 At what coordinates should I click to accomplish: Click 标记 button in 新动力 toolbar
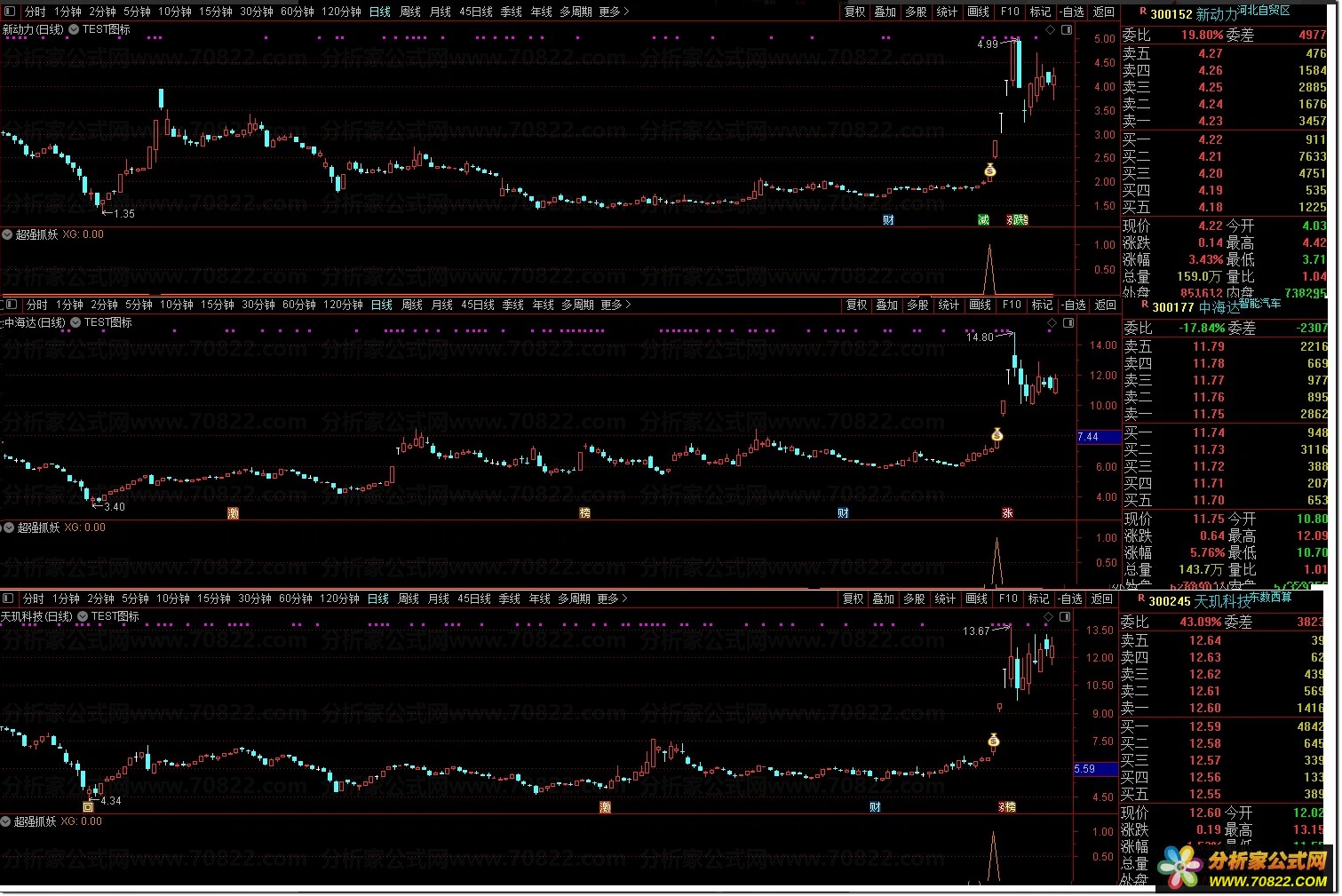[1041, 12]
